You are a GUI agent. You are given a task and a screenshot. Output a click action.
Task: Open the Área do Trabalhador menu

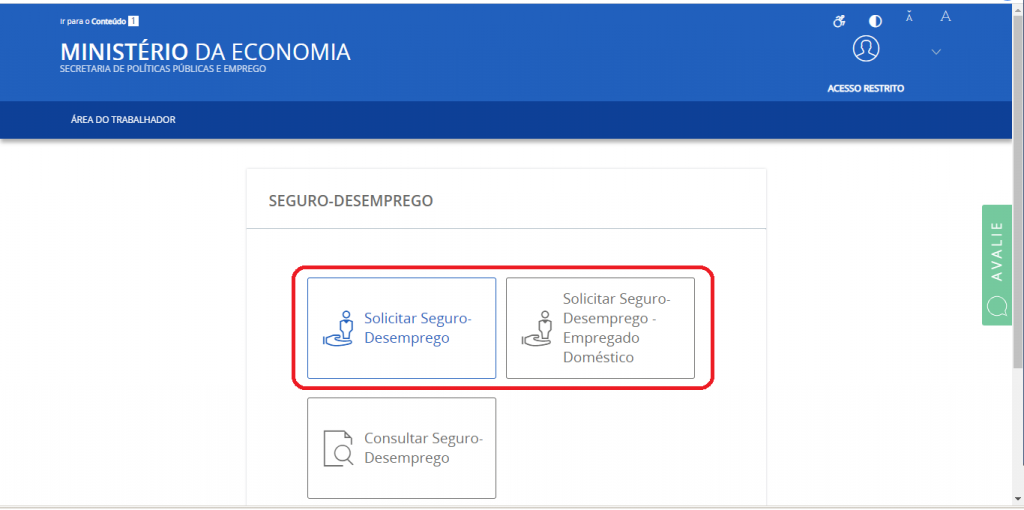pos(123,120)
